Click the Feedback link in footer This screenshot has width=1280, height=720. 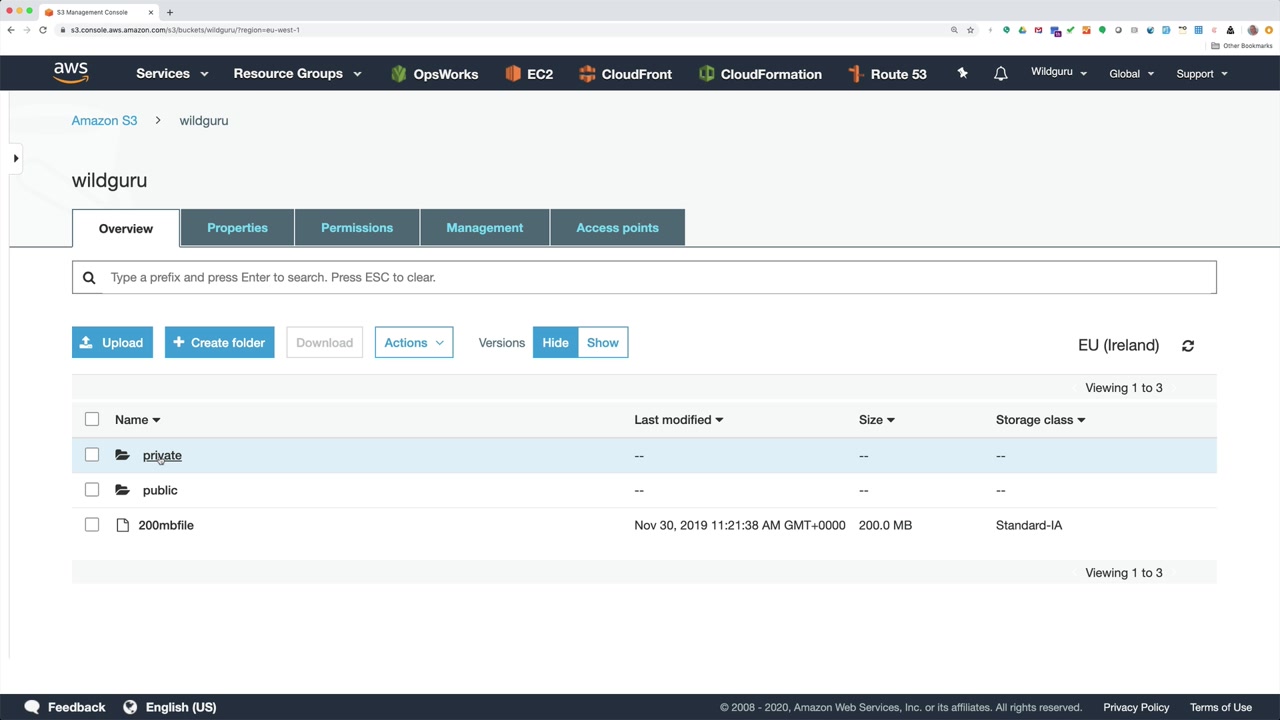point(76,708)
